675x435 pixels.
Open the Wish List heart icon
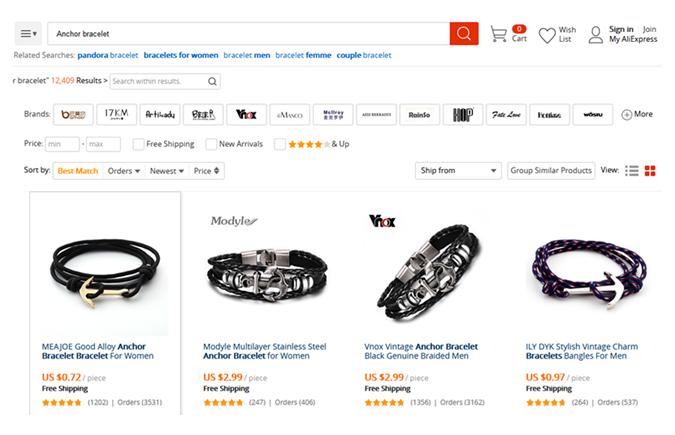point(547,35)
